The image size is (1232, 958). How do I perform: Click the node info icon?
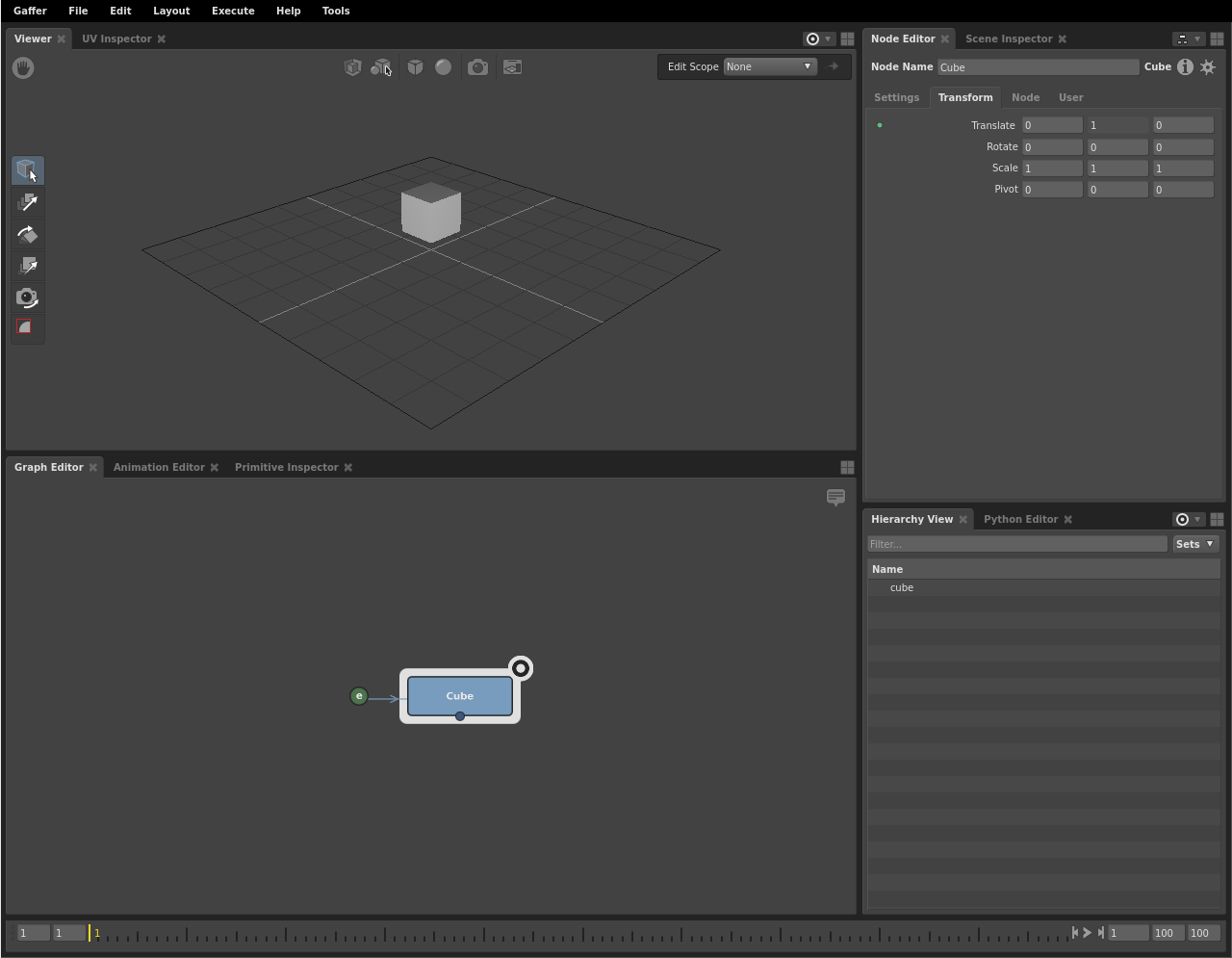1185,66
